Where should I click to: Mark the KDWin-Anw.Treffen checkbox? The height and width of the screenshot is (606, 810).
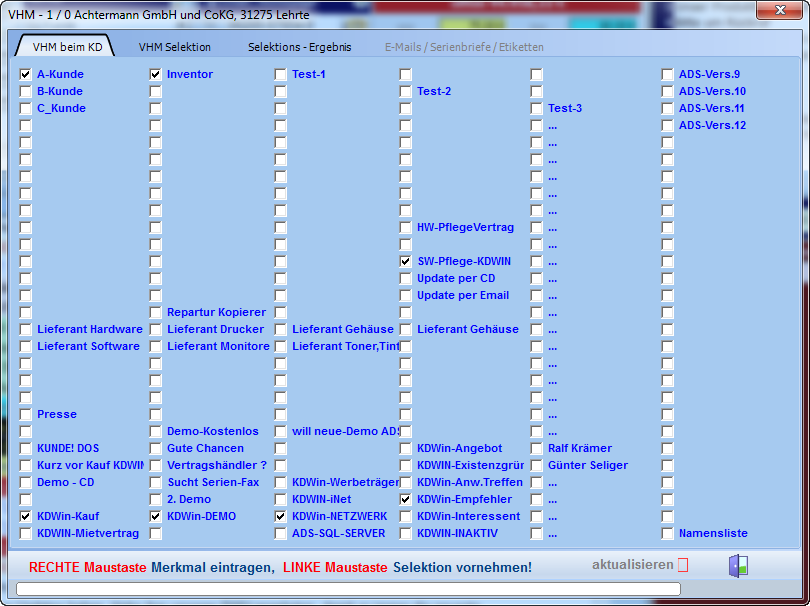[406, 483]
